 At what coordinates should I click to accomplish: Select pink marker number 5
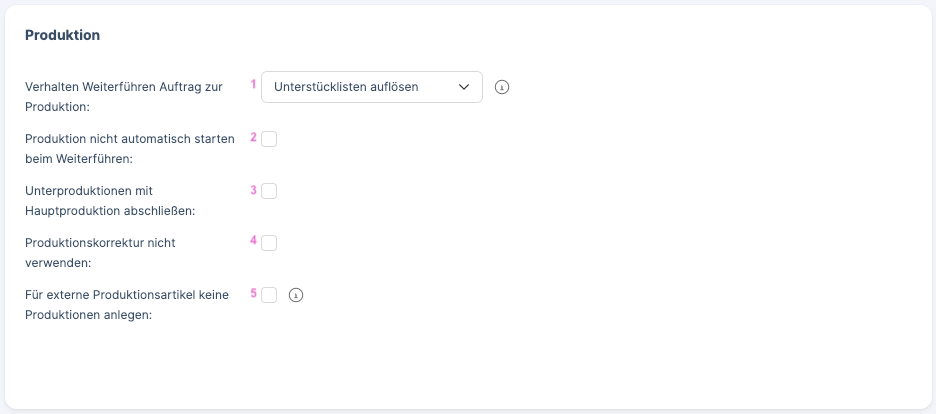(253, 293)
